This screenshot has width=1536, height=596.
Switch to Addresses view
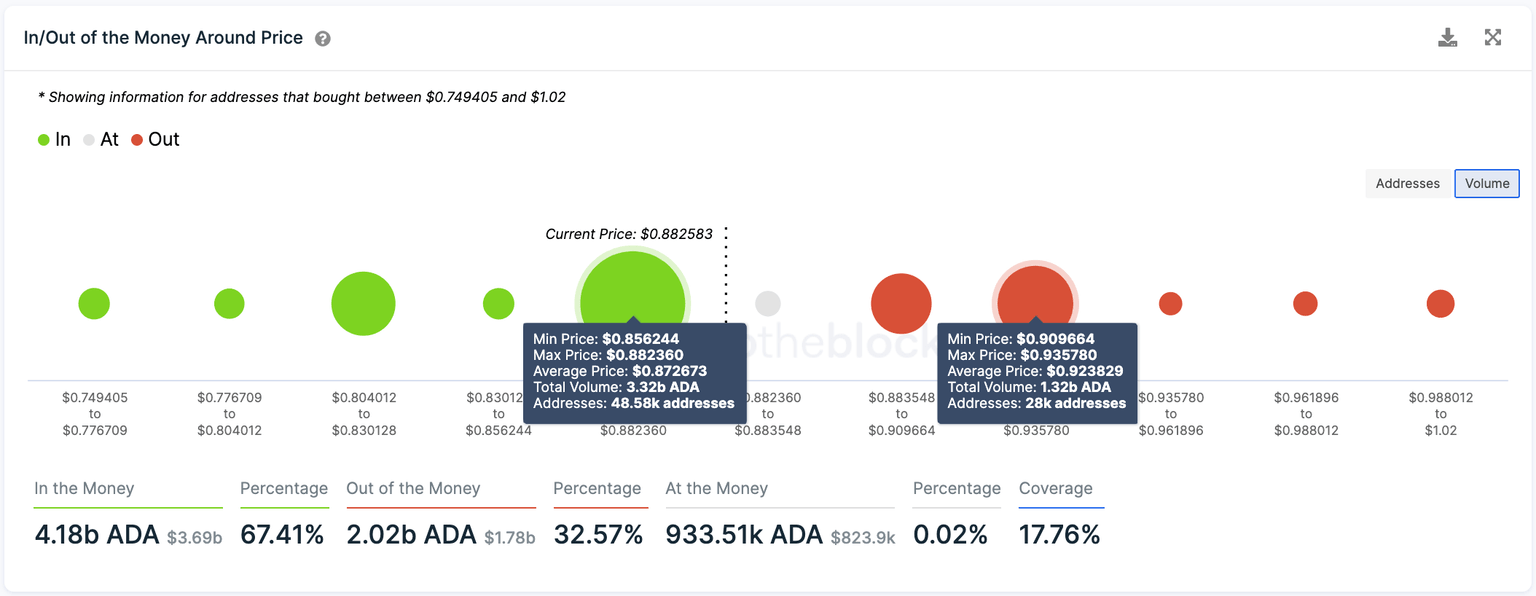click(x=1407, y=184)
